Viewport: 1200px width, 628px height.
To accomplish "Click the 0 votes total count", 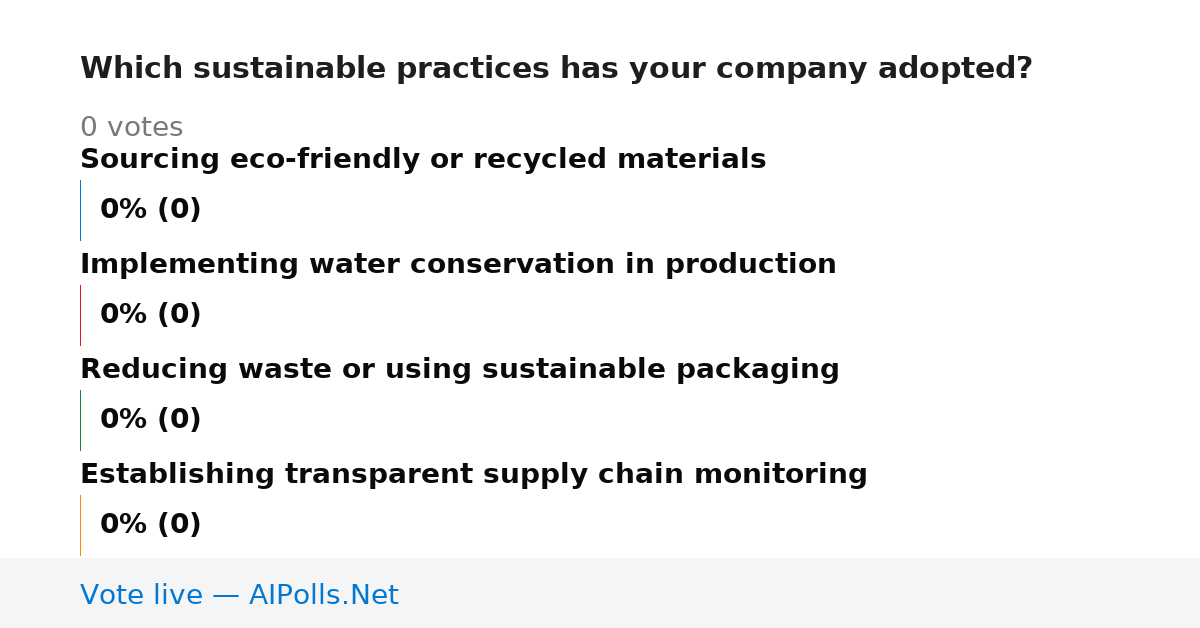I will click(x=131, y=128).
